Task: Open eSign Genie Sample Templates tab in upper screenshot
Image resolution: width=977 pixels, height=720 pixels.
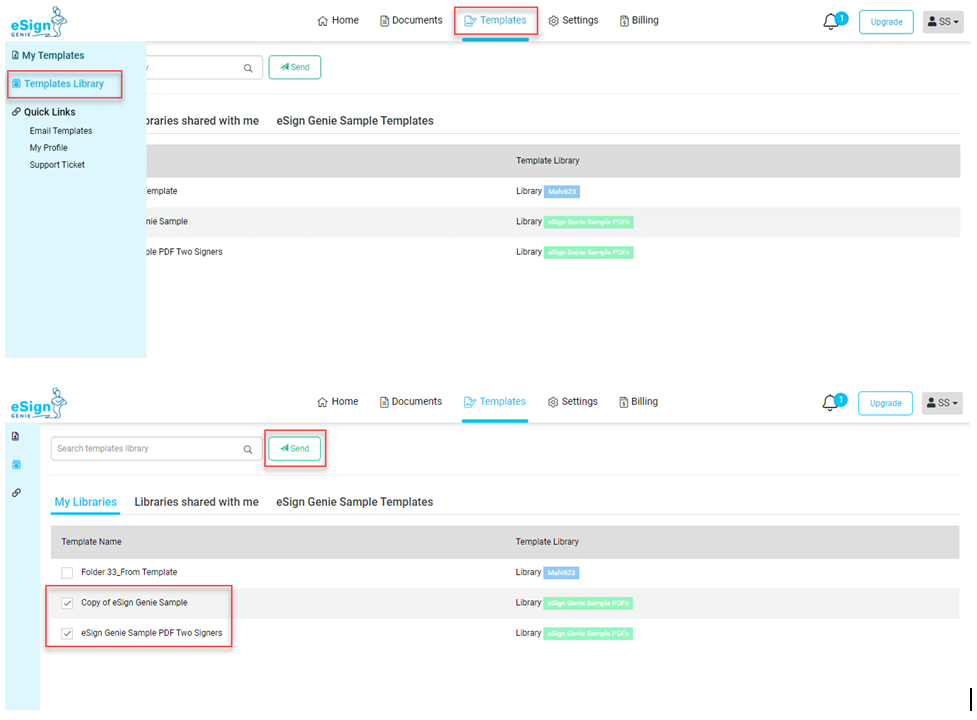Action: point(355,121)
